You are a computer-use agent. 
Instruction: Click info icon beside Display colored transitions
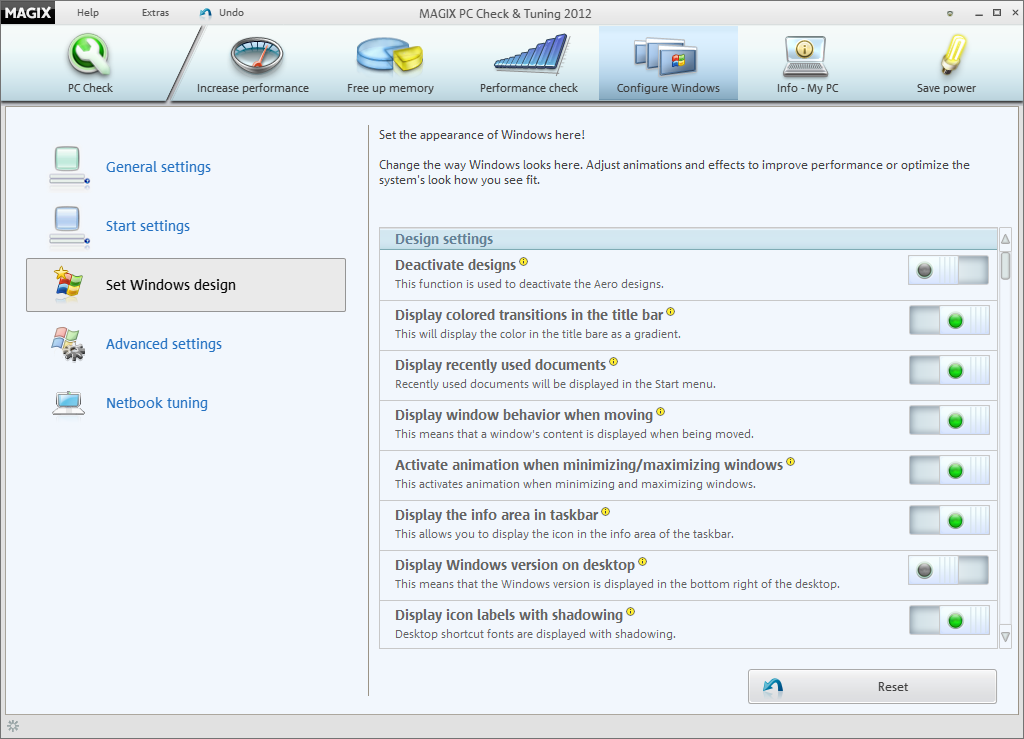[x=671, y=312]
